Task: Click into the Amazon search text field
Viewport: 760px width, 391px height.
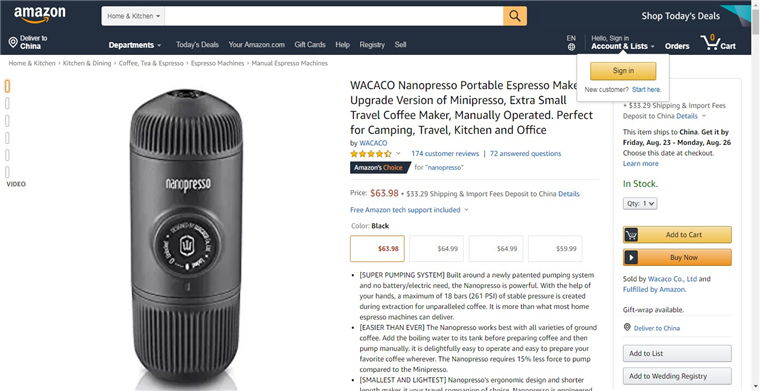Action: [334, 16]
